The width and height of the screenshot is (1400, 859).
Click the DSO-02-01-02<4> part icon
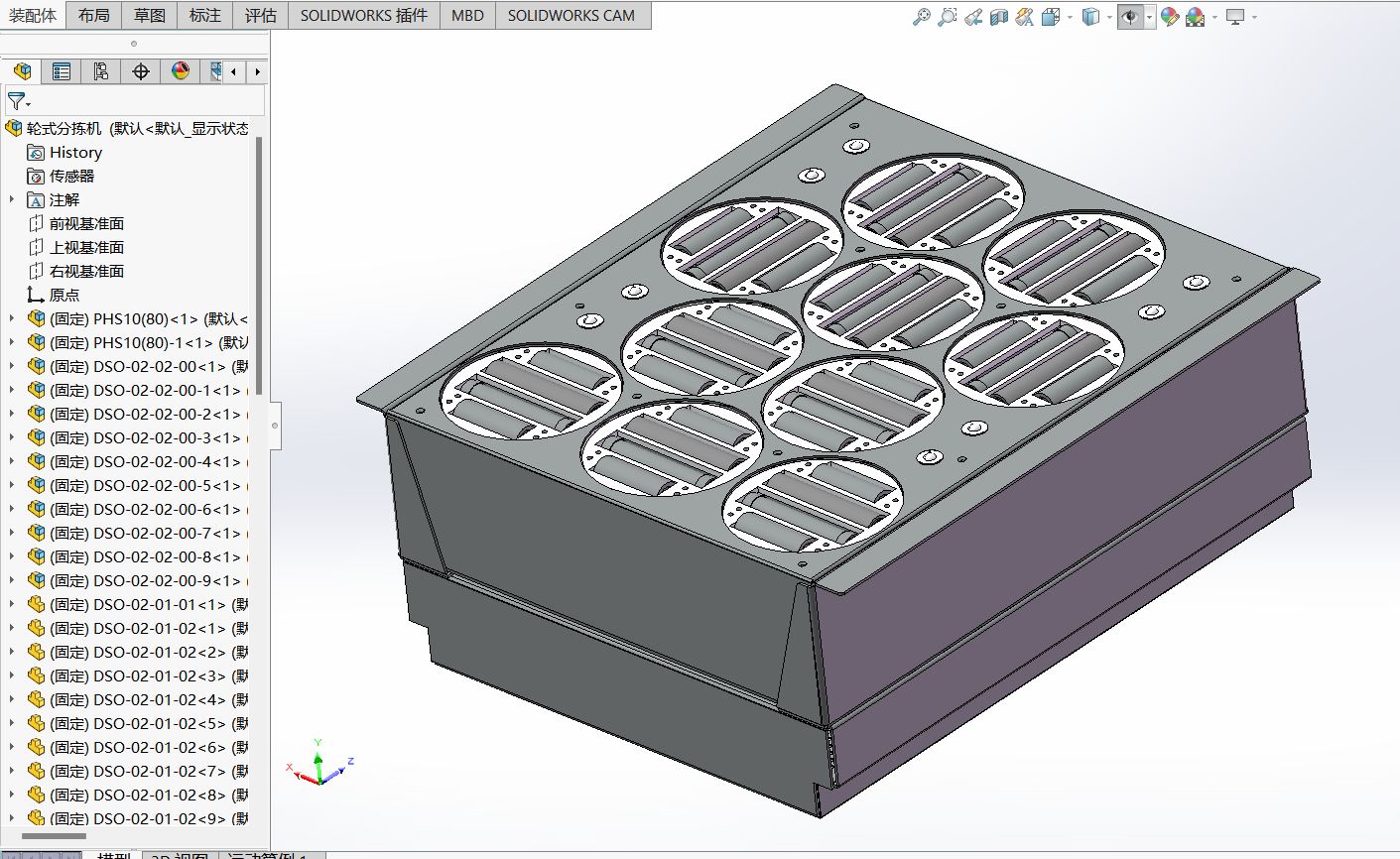(x=37, y=699)
